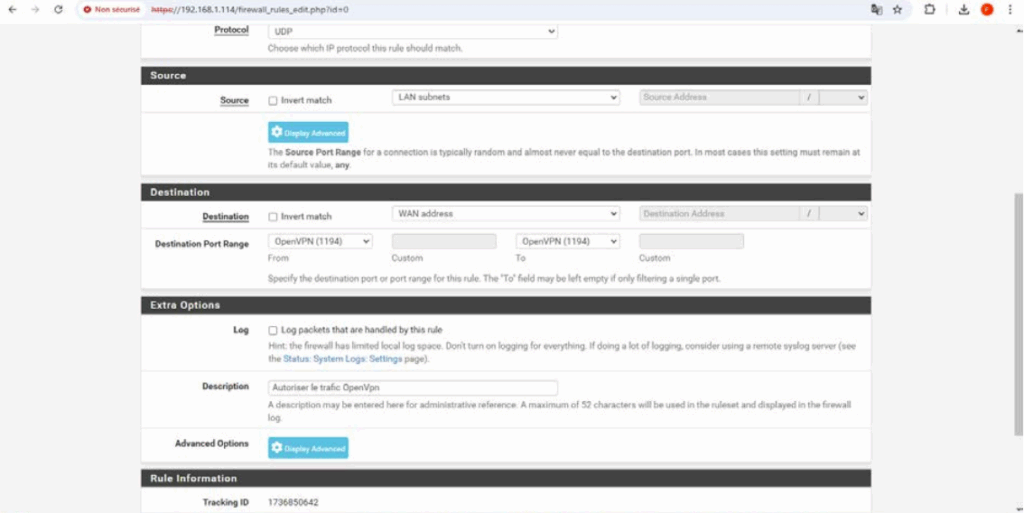Click the address bar URL
1024x513 pixels.
click(x=250, y=10)
